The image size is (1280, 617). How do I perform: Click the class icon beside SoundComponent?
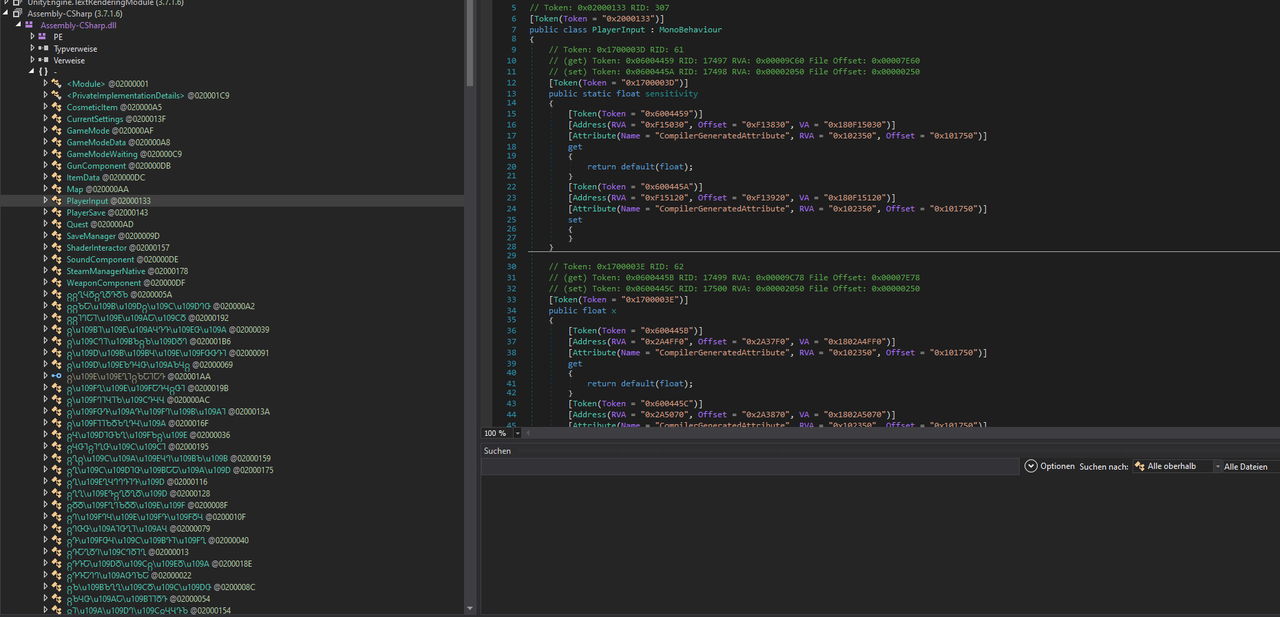(57, 259)
